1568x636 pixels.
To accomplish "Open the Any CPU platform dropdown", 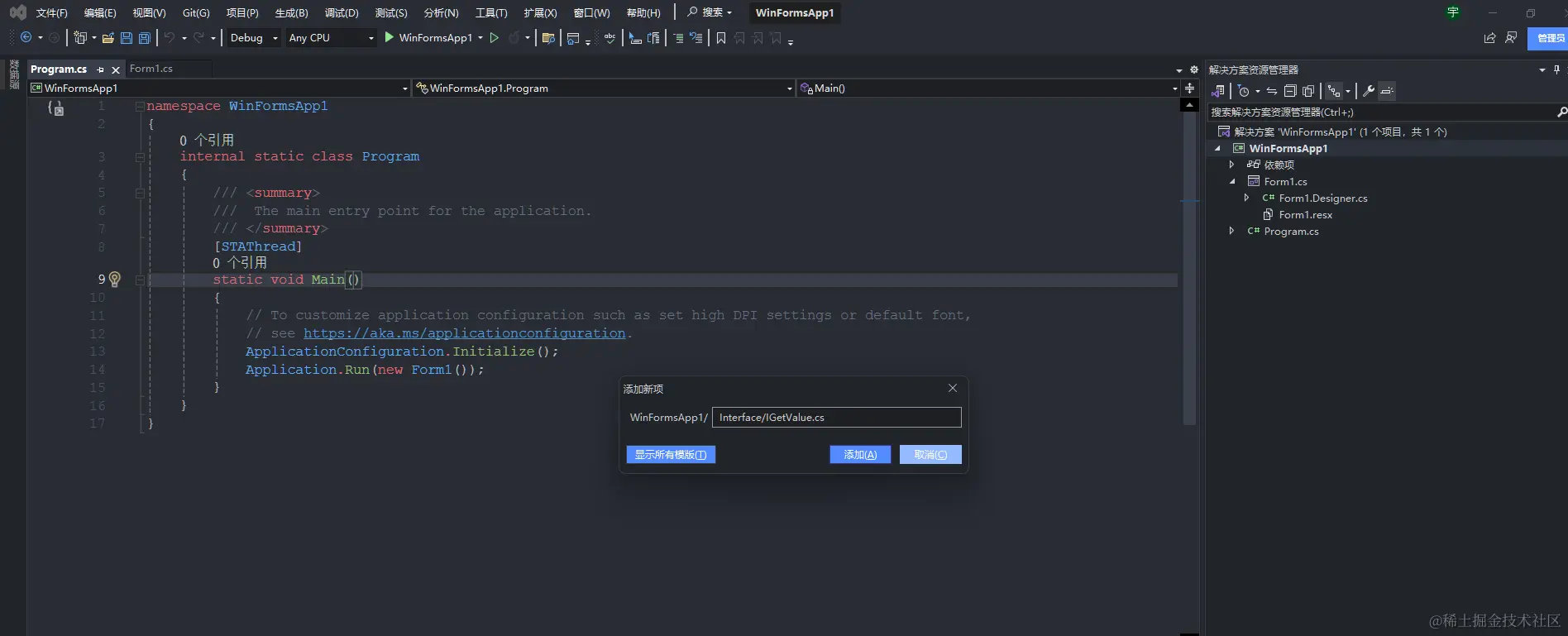I will (x=331, y=38).
